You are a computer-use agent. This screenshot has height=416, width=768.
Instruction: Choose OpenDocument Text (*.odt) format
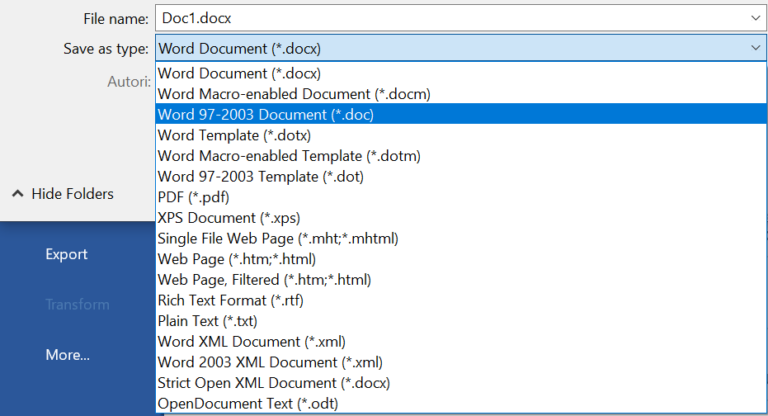click(460, 403)
